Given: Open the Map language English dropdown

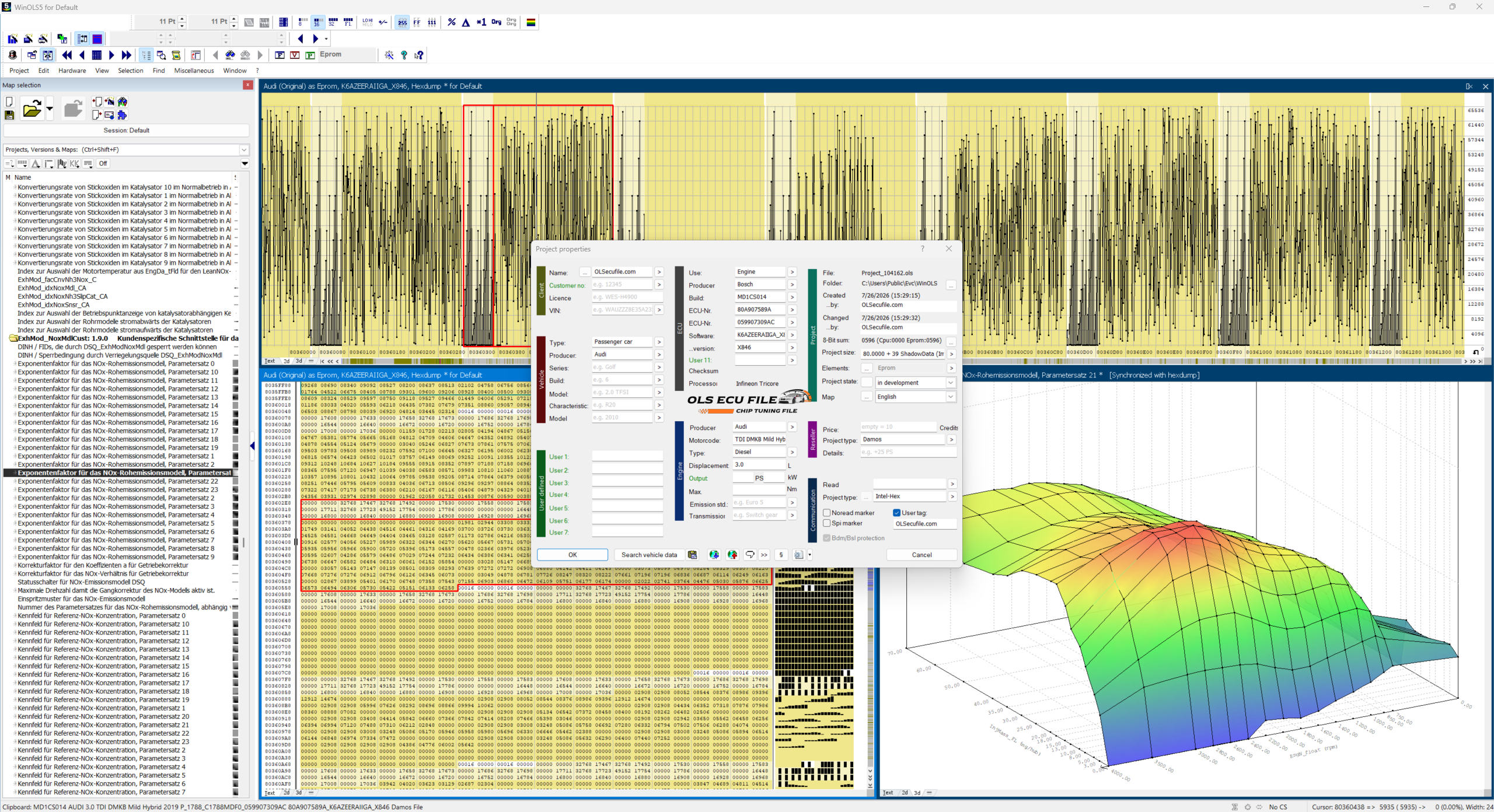Looking at the screenshot, I should coord(950,397).
